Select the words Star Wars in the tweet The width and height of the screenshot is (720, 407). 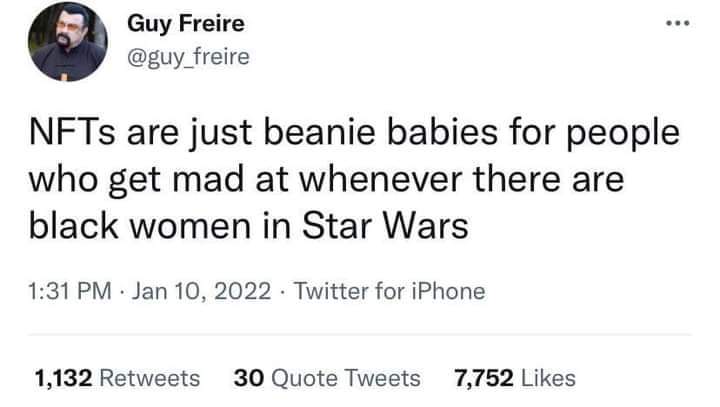tap(385, 226)
